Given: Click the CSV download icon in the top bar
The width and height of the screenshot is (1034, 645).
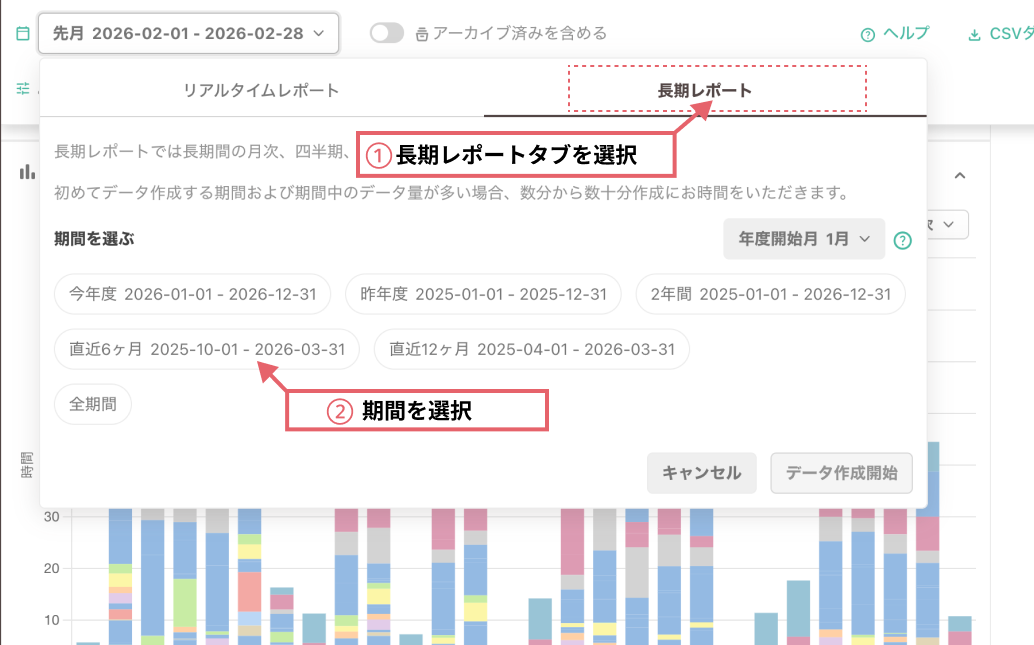Looking at the screenshot, I should [x=974, y=34].
